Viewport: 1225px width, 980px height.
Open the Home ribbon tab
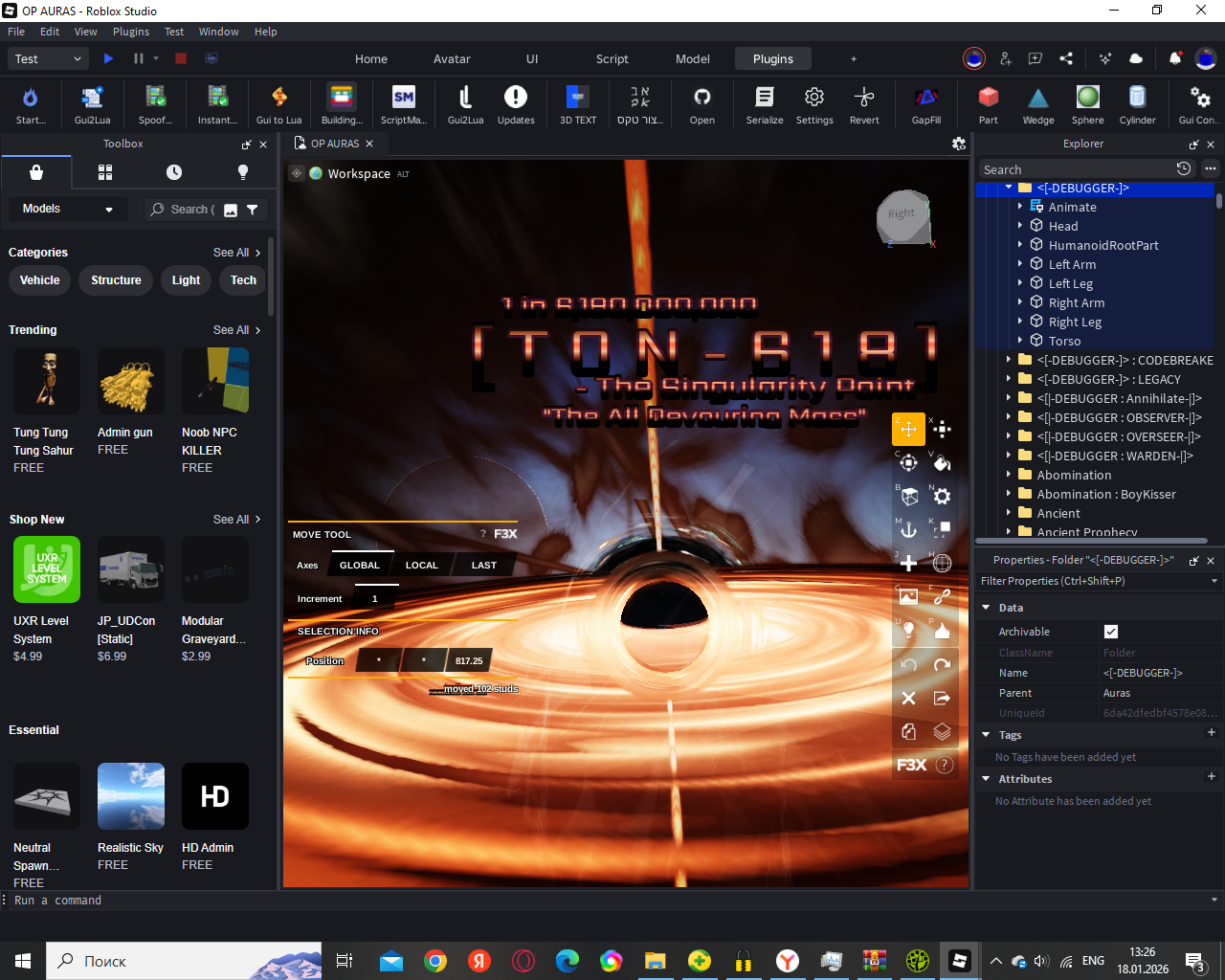pos(371,58)
